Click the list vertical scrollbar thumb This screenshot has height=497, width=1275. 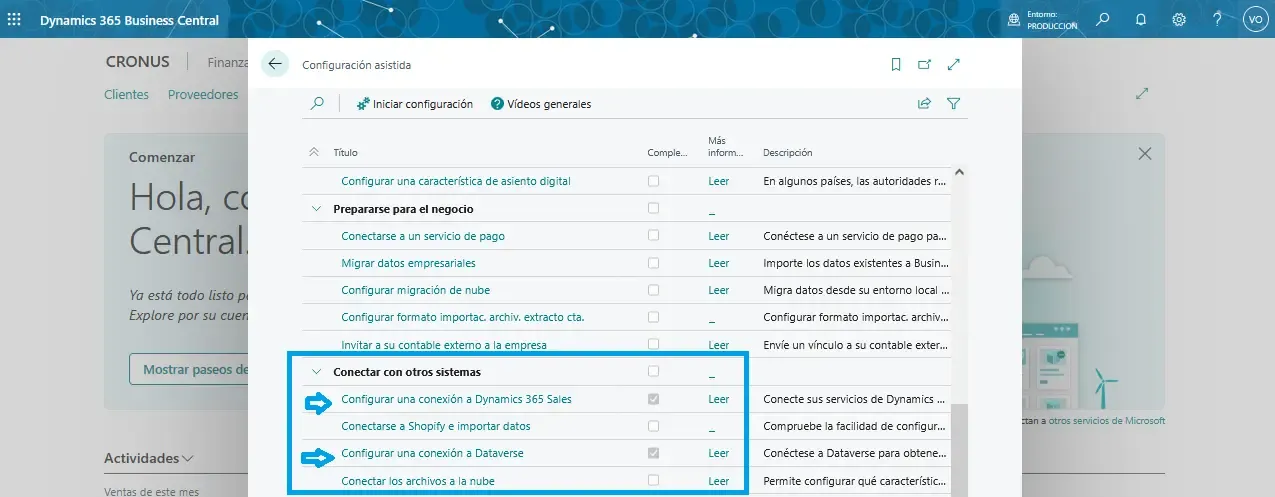960,450
